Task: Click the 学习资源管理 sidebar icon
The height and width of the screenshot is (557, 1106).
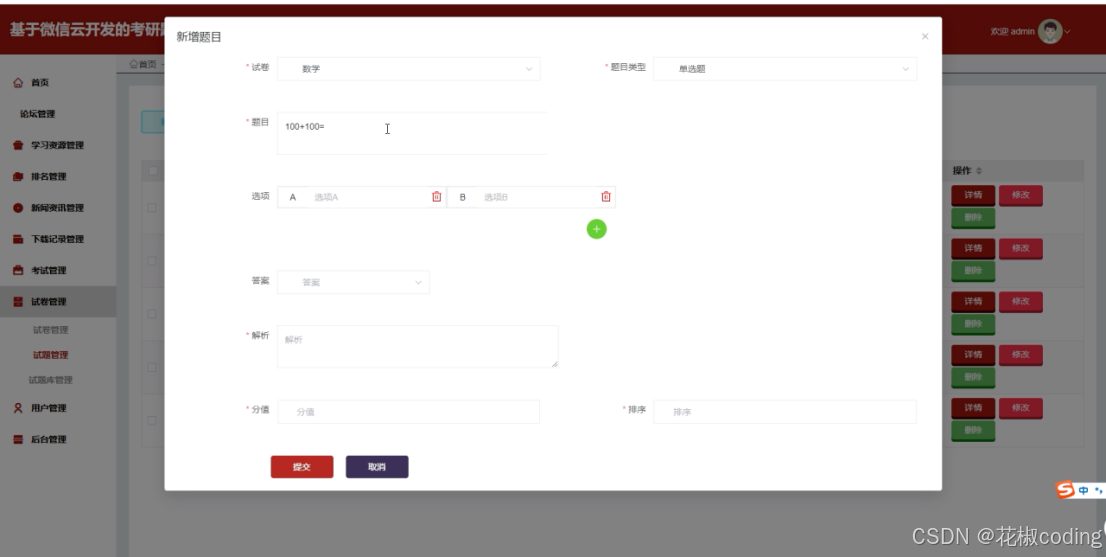Action: 18,145
